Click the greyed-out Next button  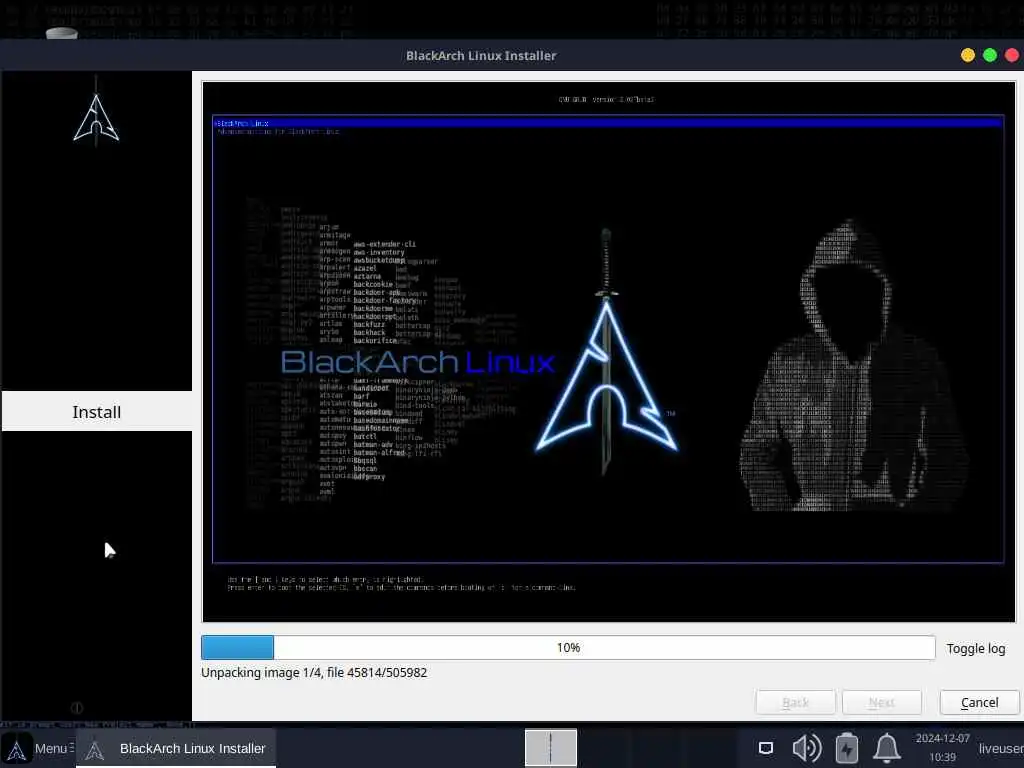click(882, 703)
